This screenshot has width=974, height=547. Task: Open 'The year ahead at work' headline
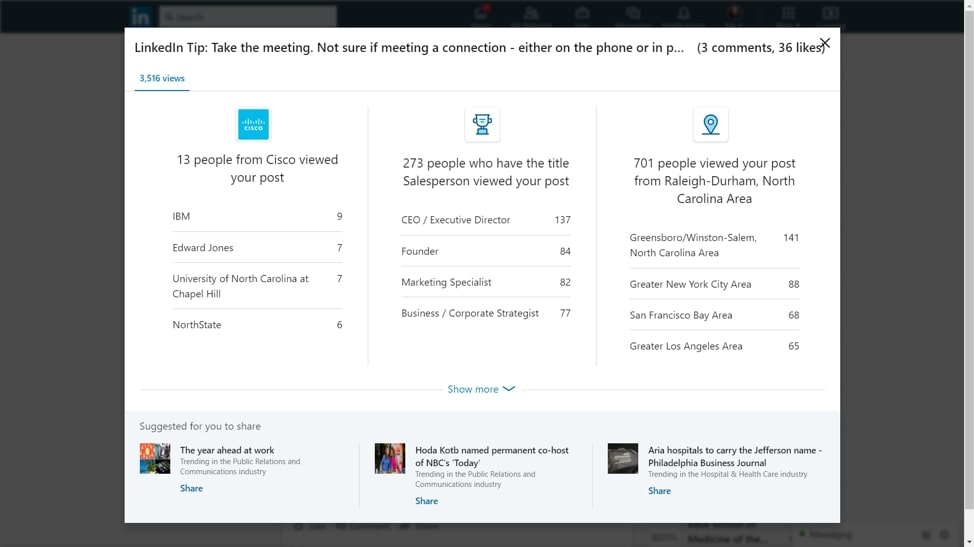point(227,450)
